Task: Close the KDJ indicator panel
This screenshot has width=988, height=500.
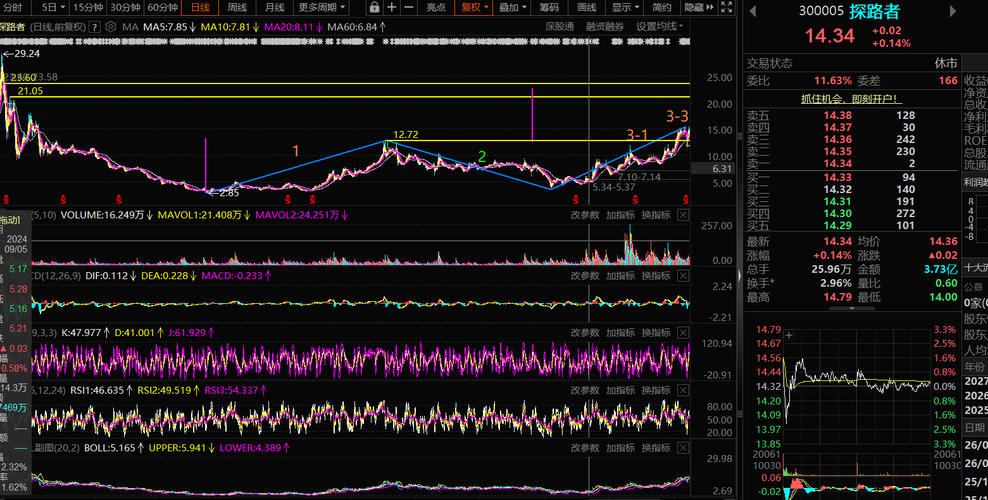Action: [682, 332]
